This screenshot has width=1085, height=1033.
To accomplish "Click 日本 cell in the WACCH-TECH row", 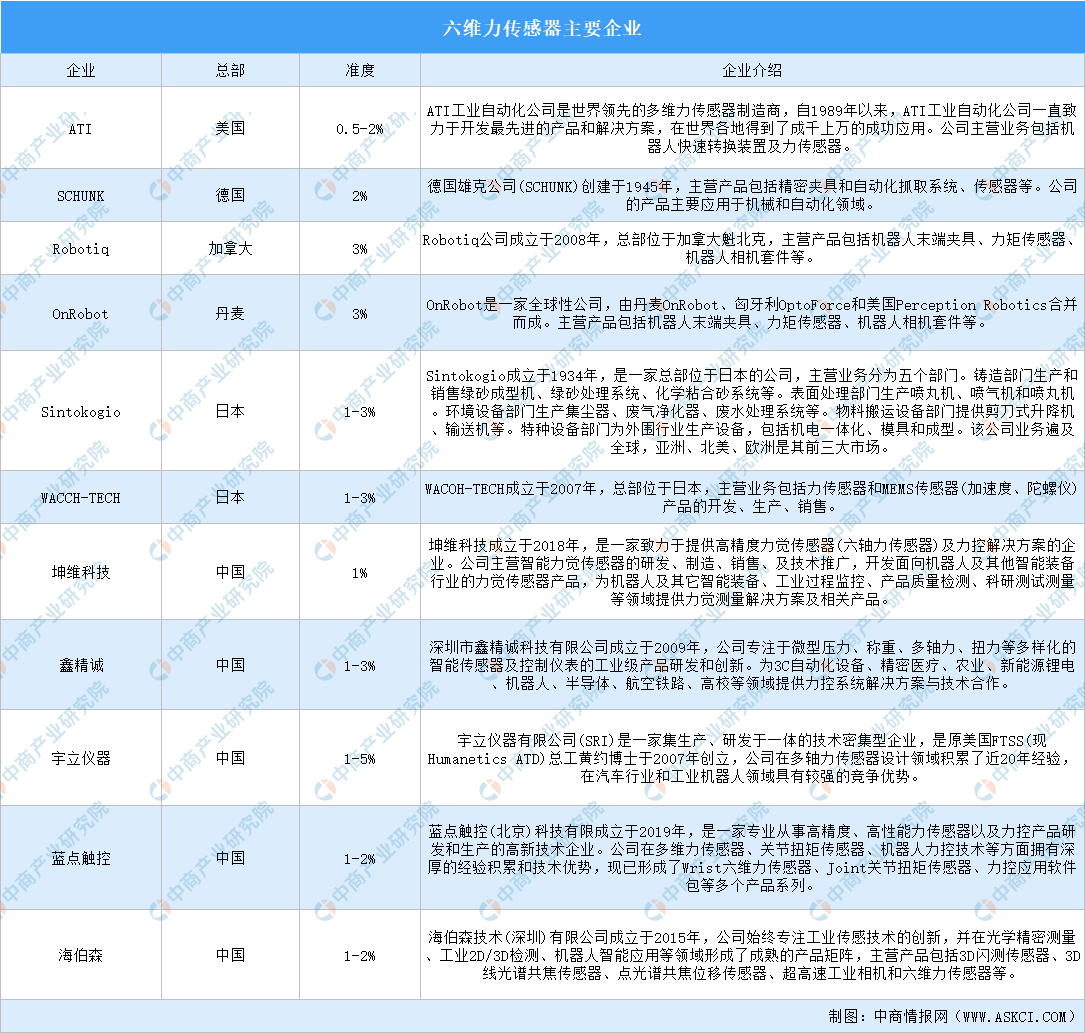I will pyautogui.click(x=230, y=497).
